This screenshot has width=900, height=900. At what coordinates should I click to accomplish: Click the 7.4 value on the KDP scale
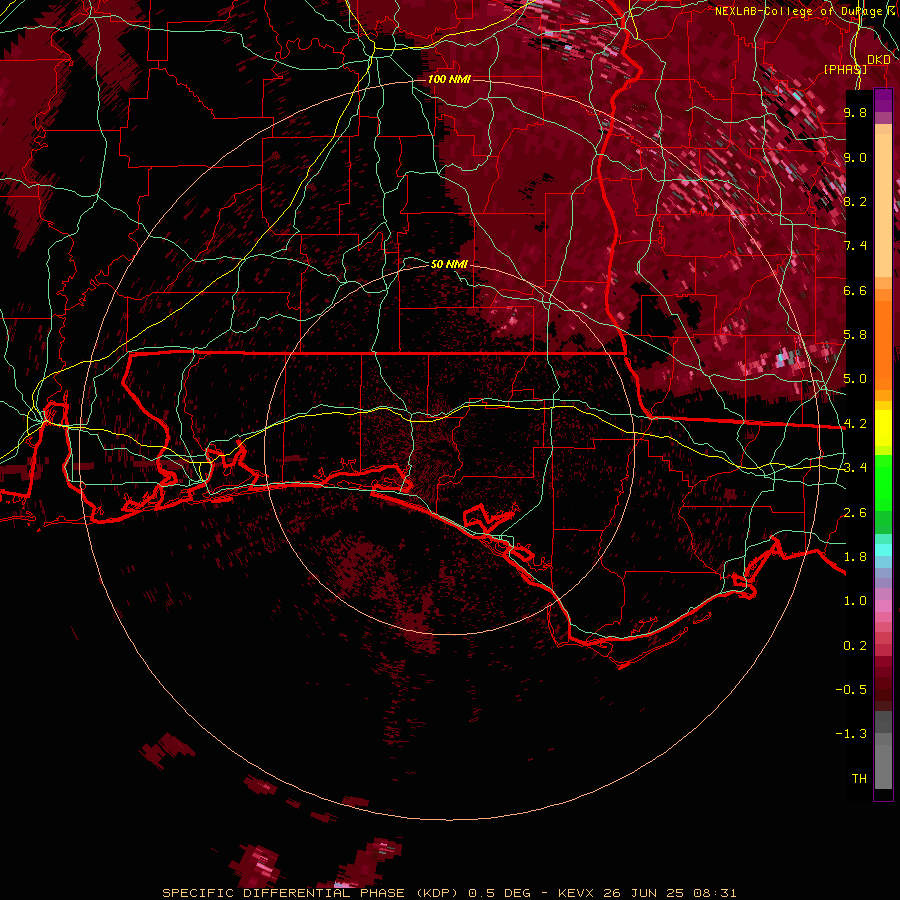click(855, 246)
